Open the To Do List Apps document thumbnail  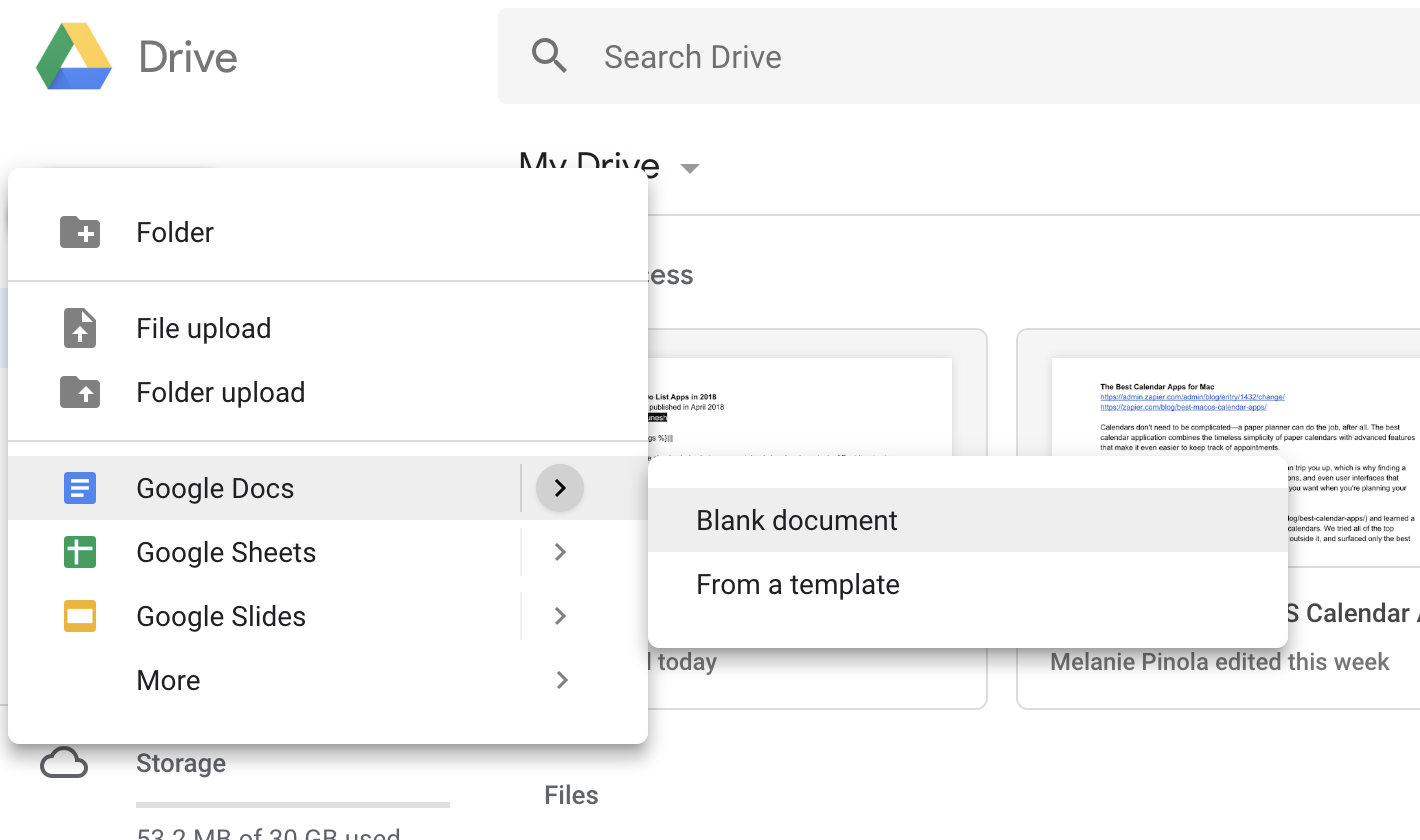(x=800, y=408)
